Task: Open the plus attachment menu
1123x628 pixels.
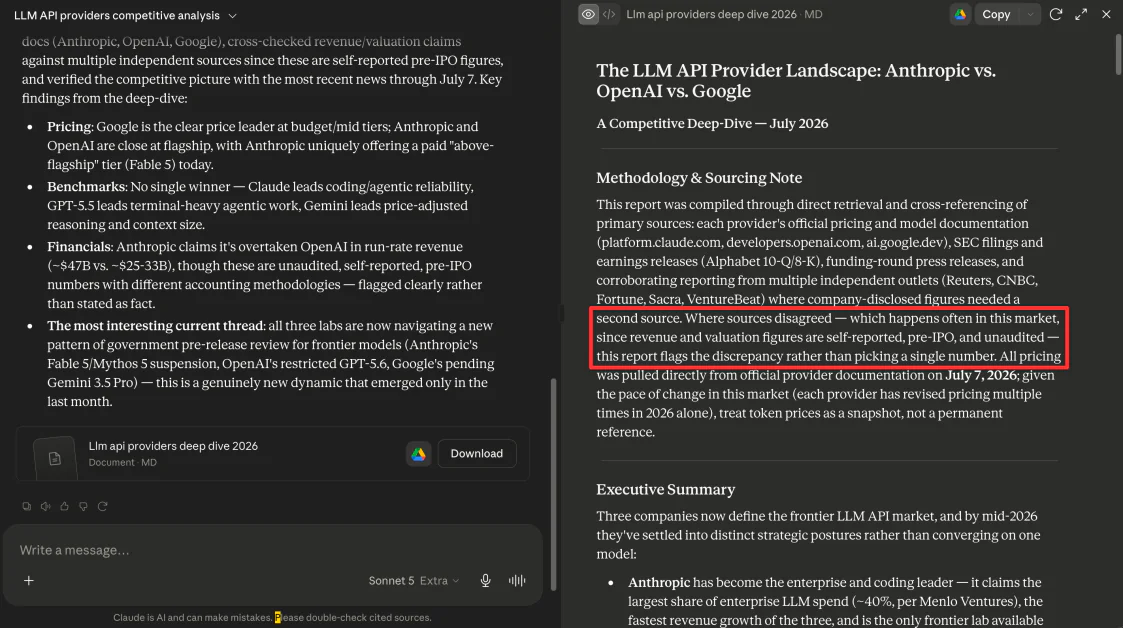Action: [29, 581]
